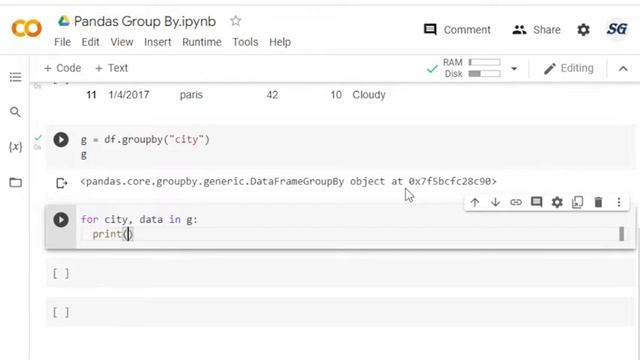Screen dimensions: 640x360
Task: Open the search and replace sidebar
Action: 16,112
